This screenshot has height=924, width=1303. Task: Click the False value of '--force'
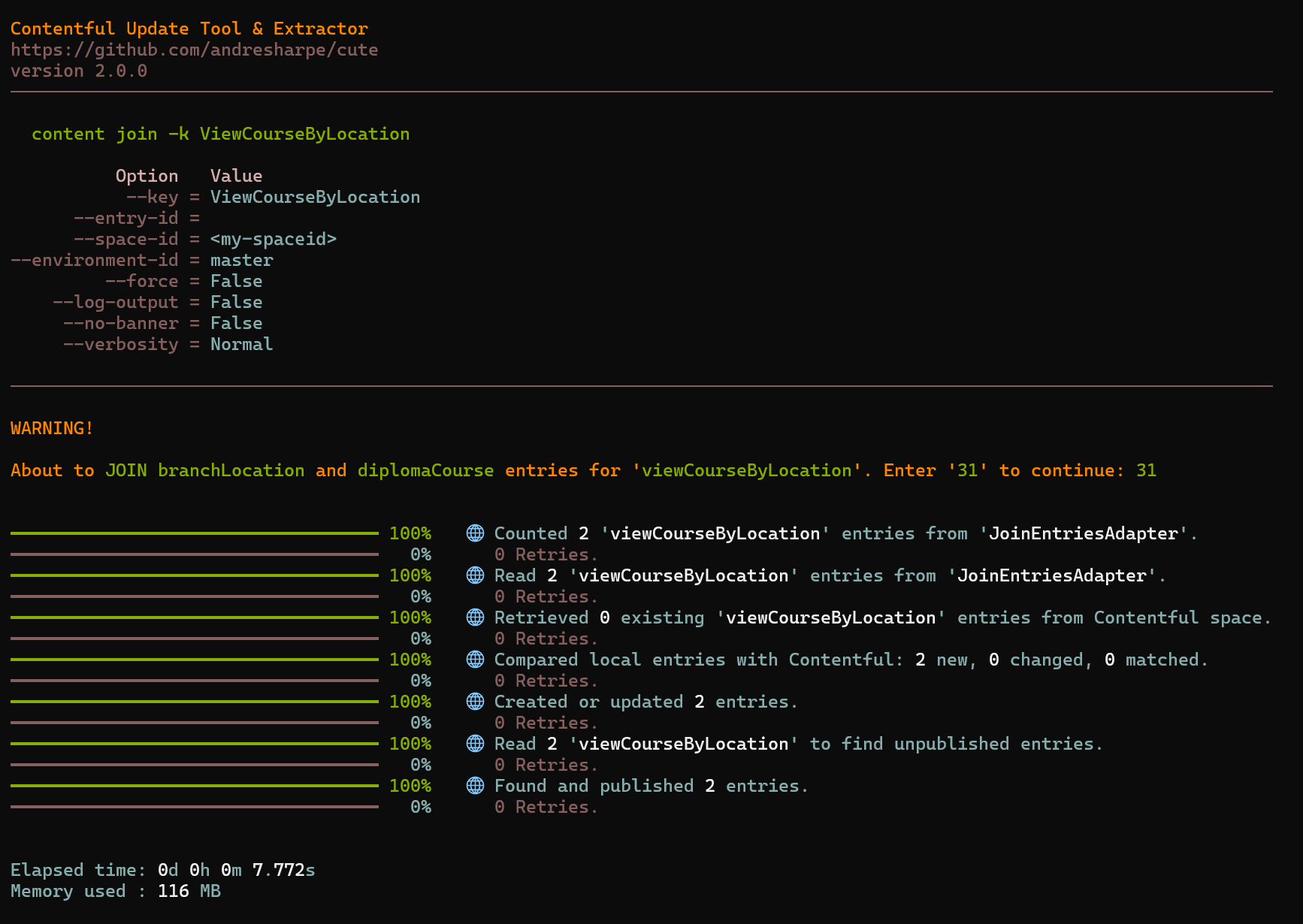point(237,281)
